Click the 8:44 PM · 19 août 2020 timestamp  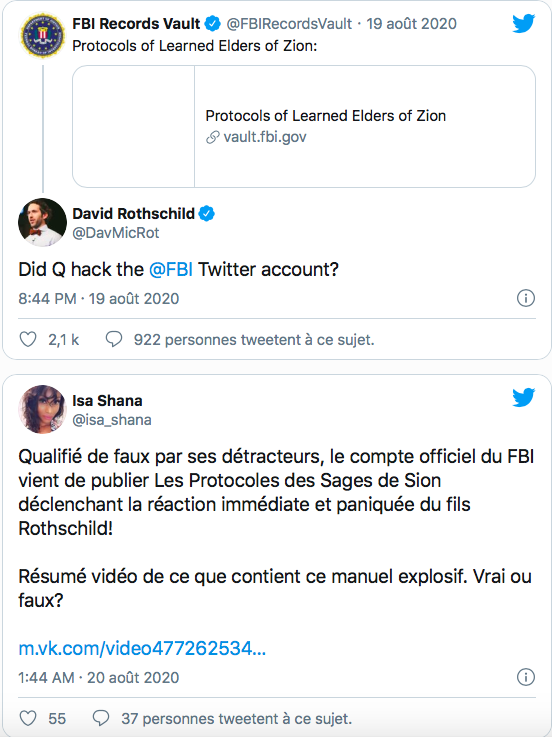click(99, 298)
